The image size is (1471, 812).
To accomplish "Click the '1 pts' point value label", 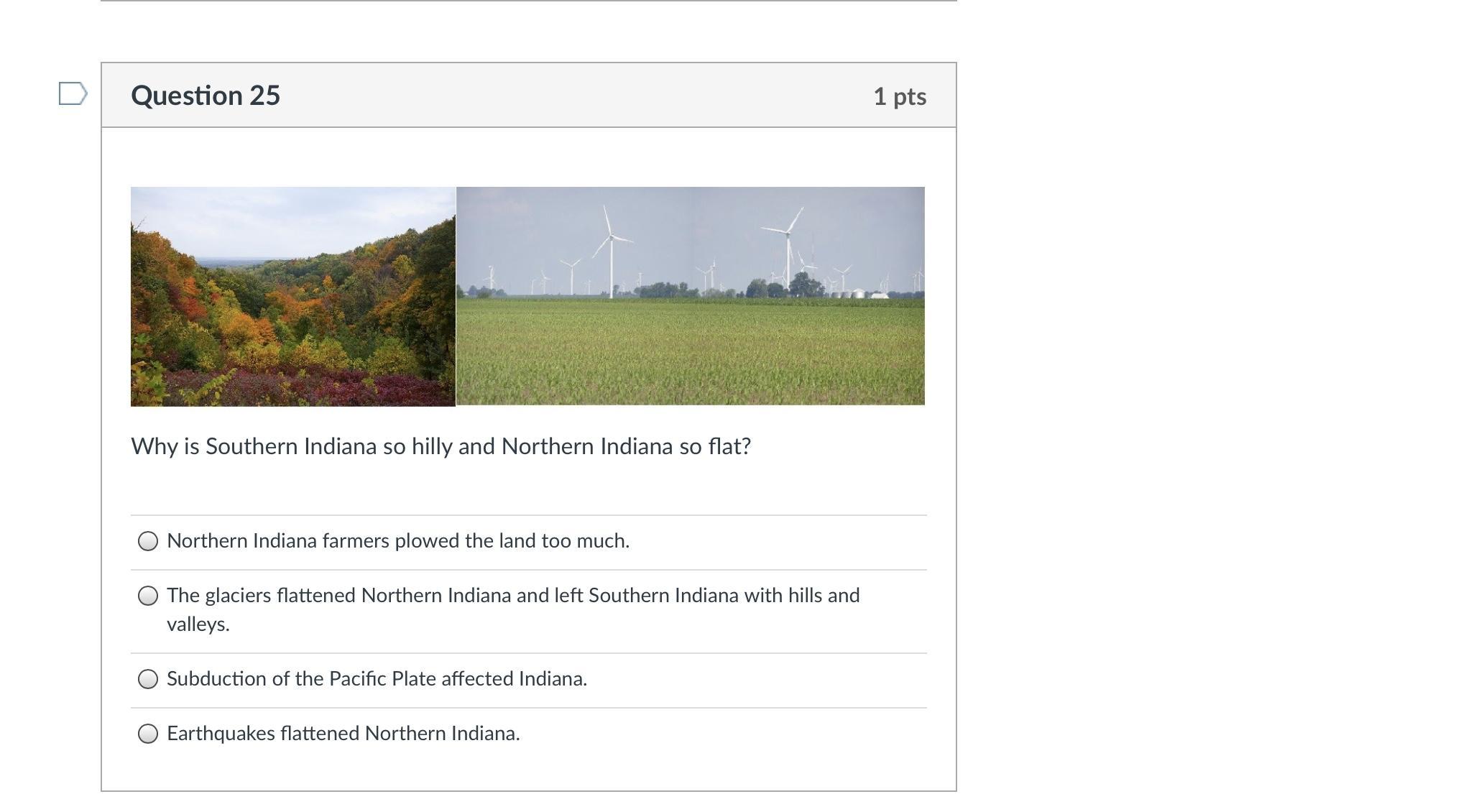I will 900,96.
